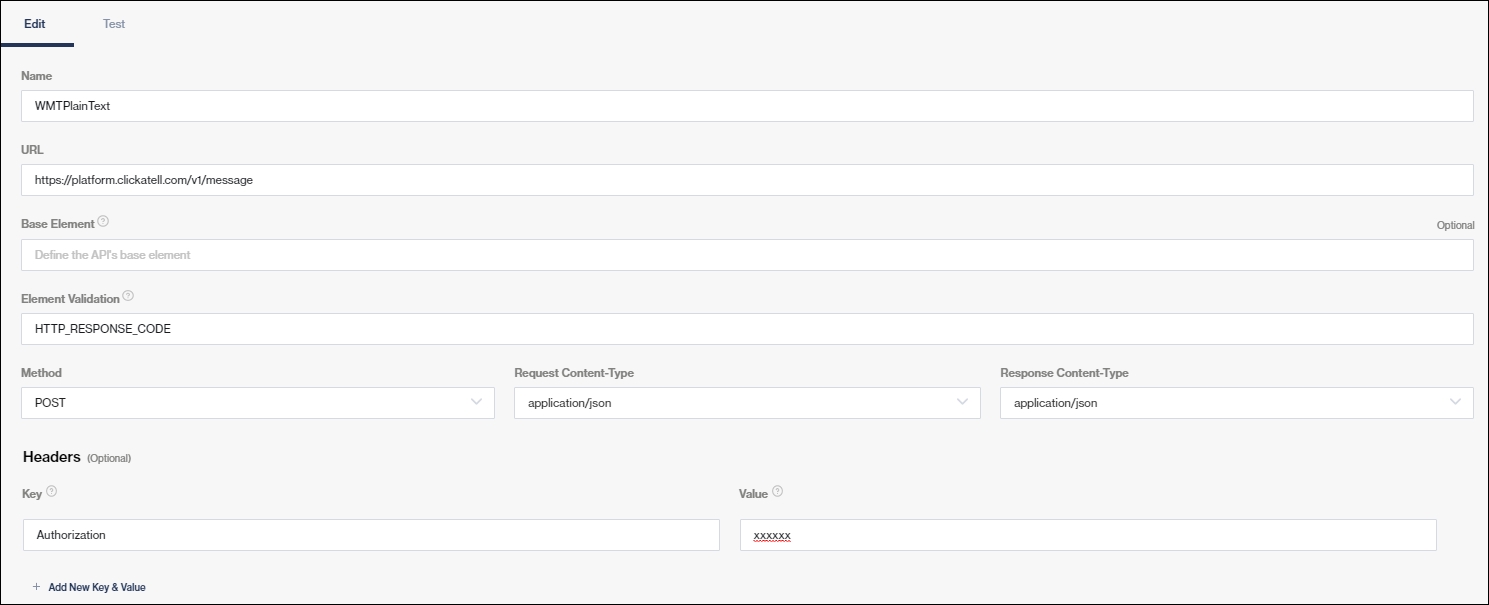The width and height of the screenshot is (1489, 605).
Task: Select the Edit tab
Action: pyautogui.click(x=35, y=24)
